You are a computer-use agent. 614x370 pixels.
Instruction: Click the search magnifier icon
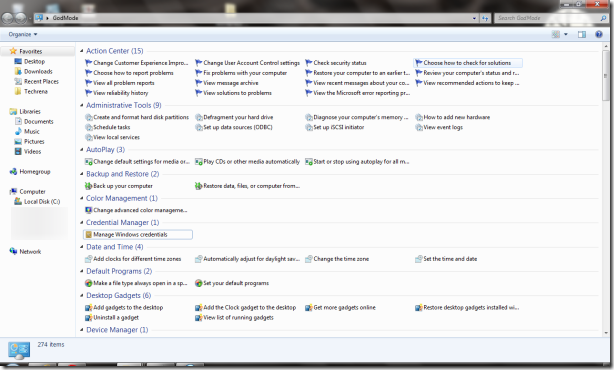point(603,18)
